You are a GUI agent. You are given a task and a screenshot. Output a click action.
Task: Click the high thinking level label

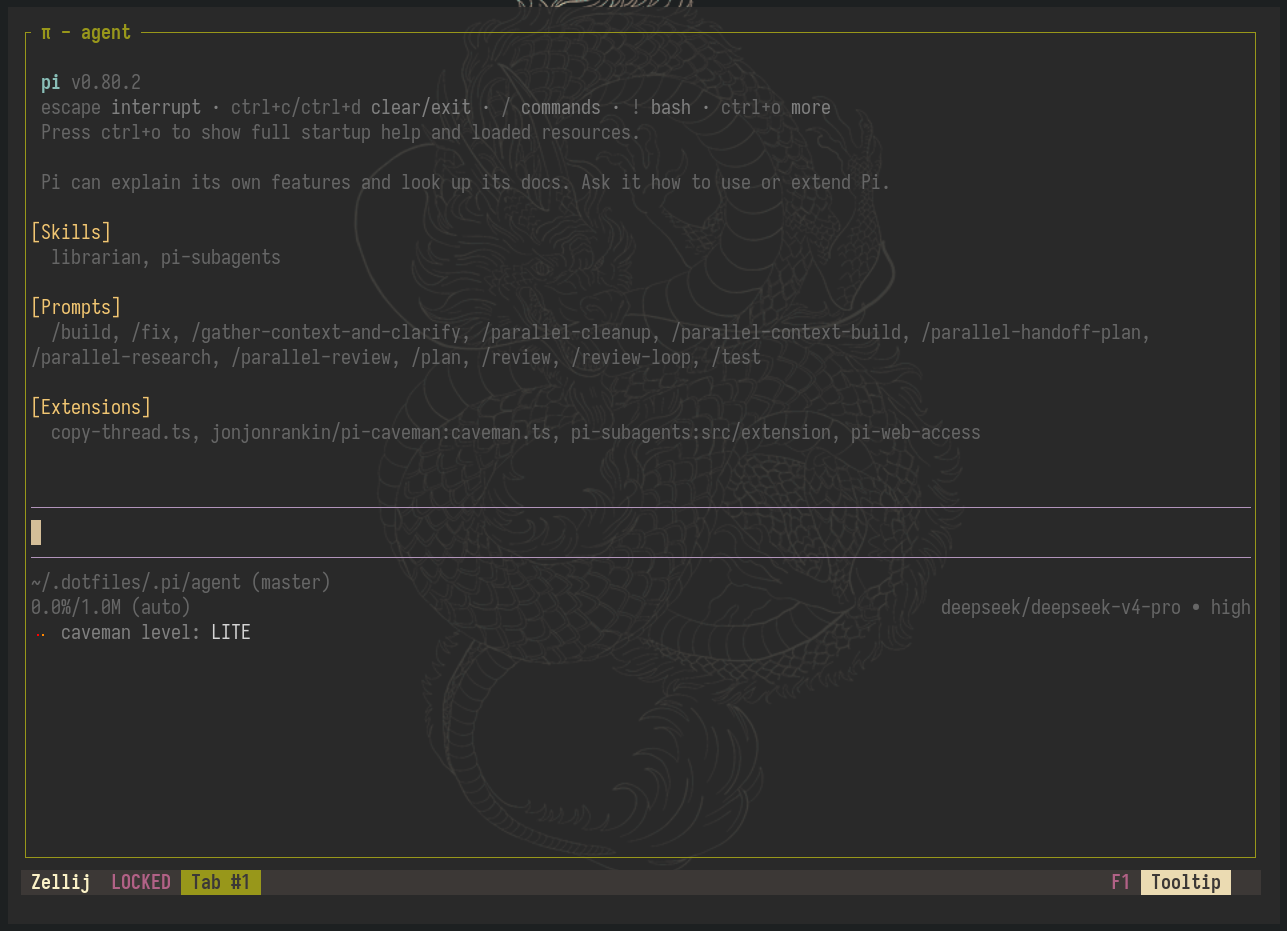1231,607
